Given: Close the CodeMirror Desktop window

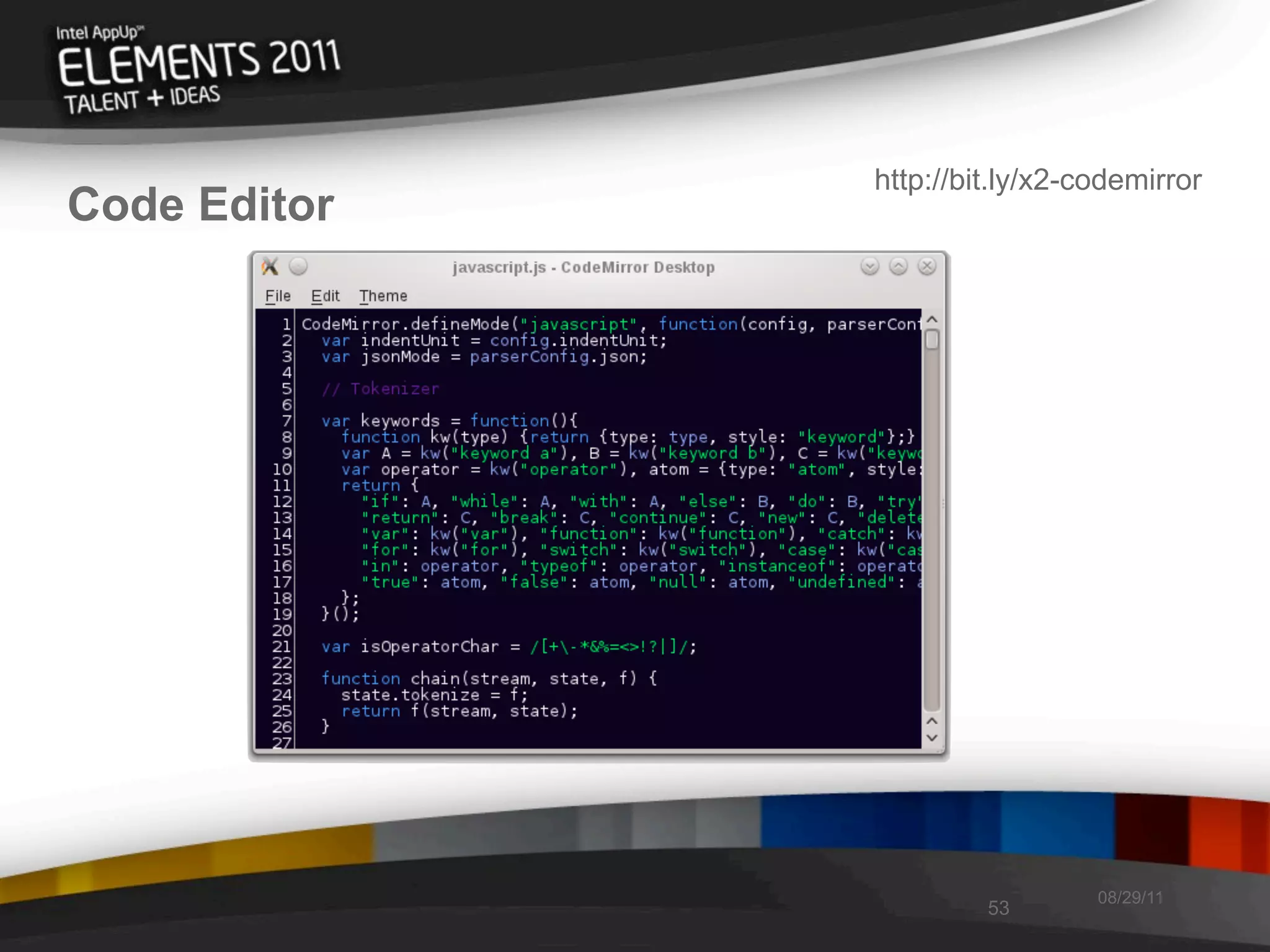Looking at the screenshot, I should coord(926,267).
